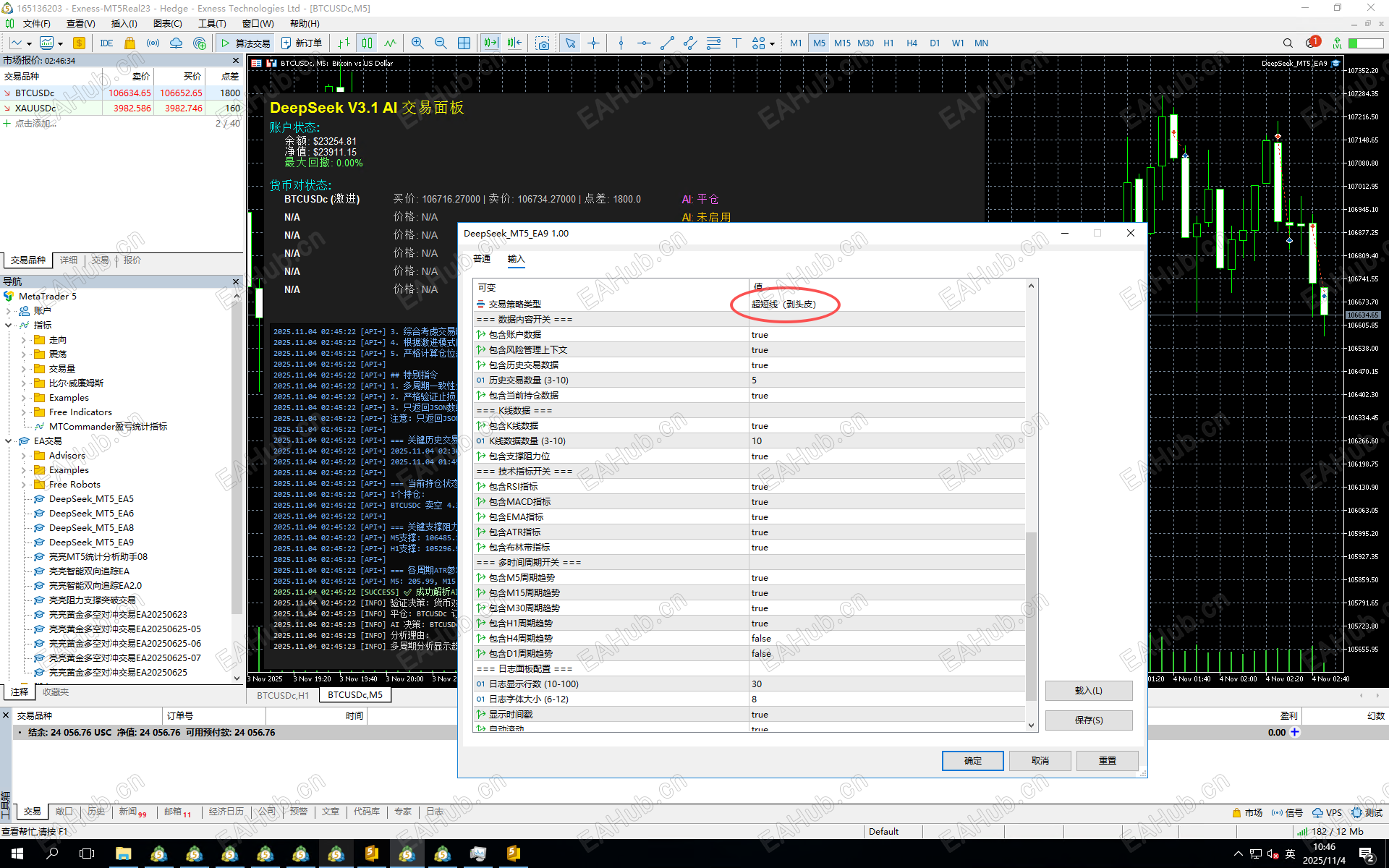Expand the Advisors folder

point(24,456)
